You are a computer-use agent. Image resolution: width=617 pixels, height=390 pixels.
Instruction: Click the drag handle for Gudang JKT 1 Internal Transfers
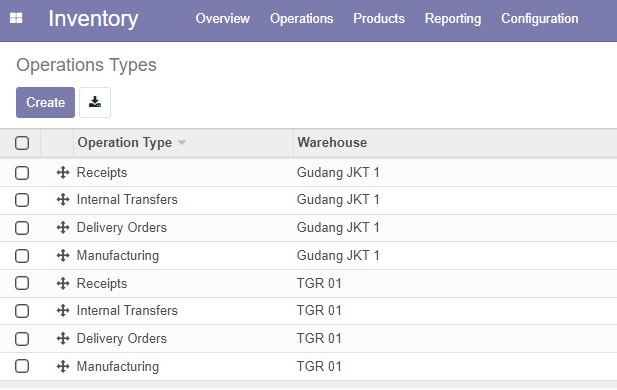coord(63,200)
